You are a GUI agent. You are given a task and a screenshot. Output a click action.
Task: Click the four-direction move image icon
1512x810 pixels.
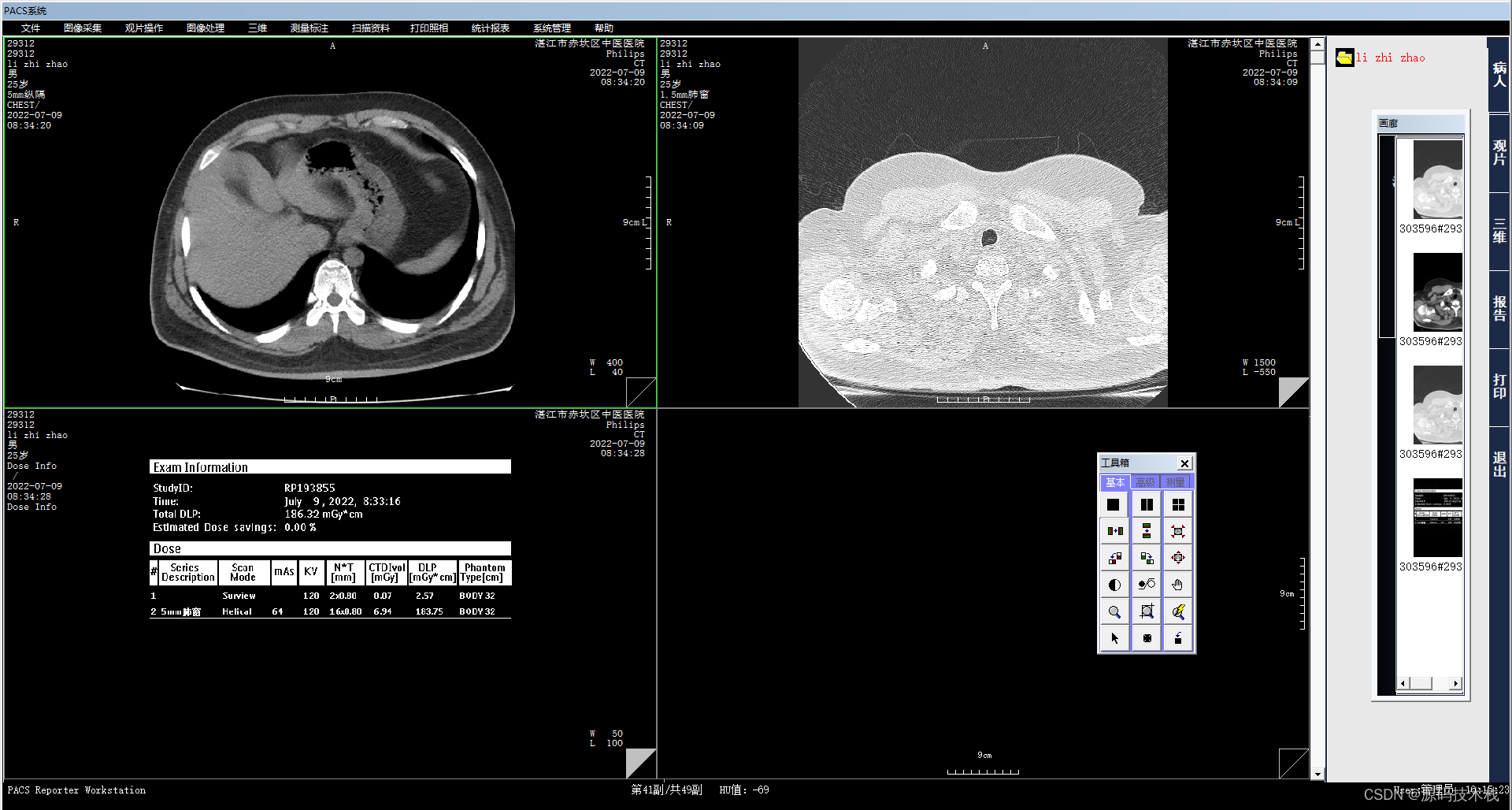[1178, 558]
